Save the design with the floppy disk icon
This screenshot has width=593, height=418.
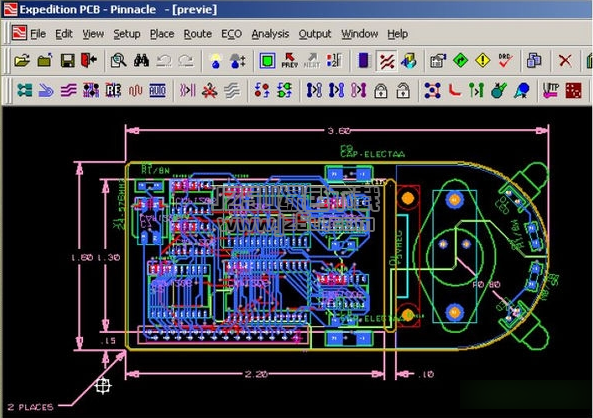tap(67, 61)
